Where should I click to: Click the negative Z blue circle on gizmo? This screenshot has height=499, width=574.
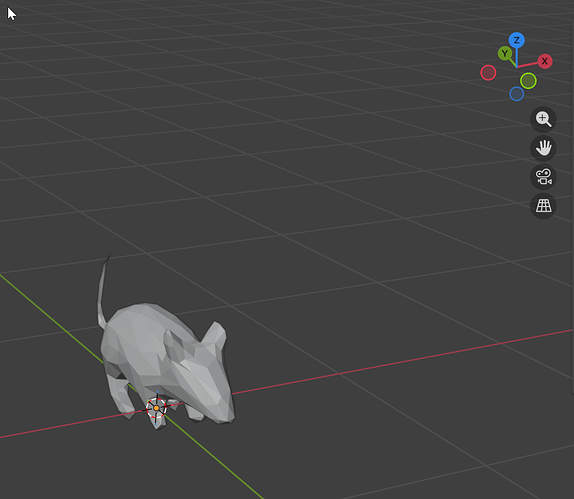click(x=517, y=94)
